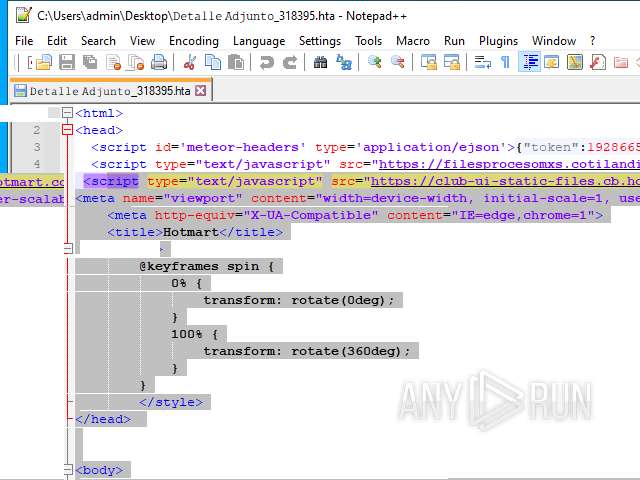Click the </head> closing tag

click(103, 419)
